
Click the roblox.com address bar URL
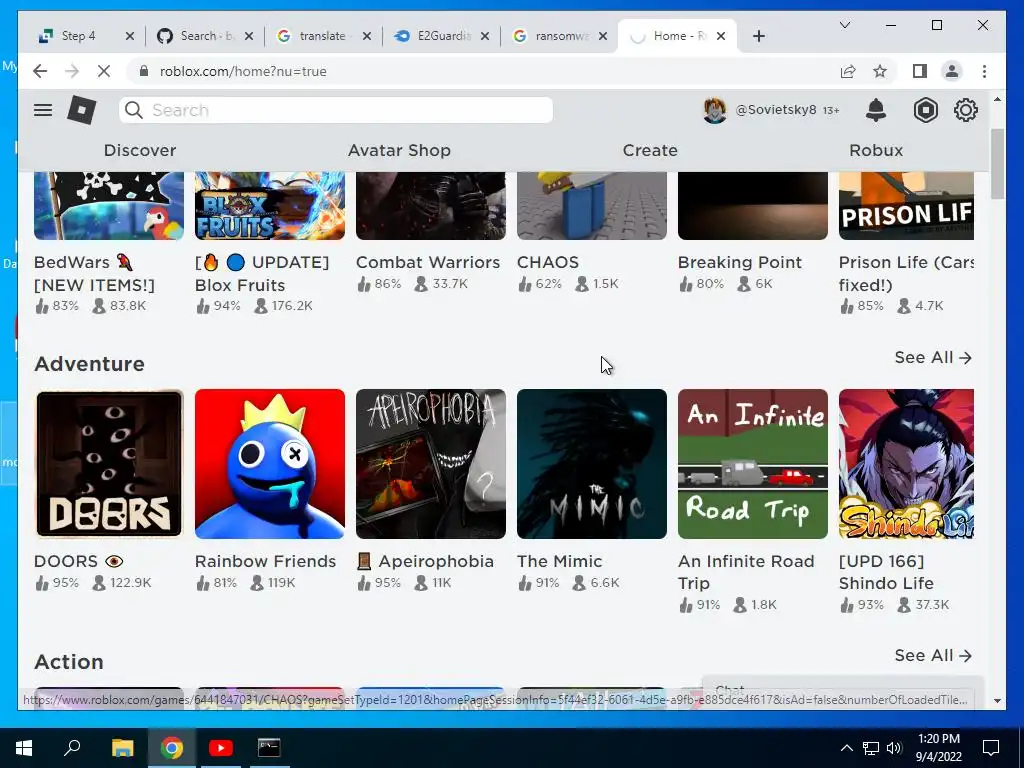(243, 71)
